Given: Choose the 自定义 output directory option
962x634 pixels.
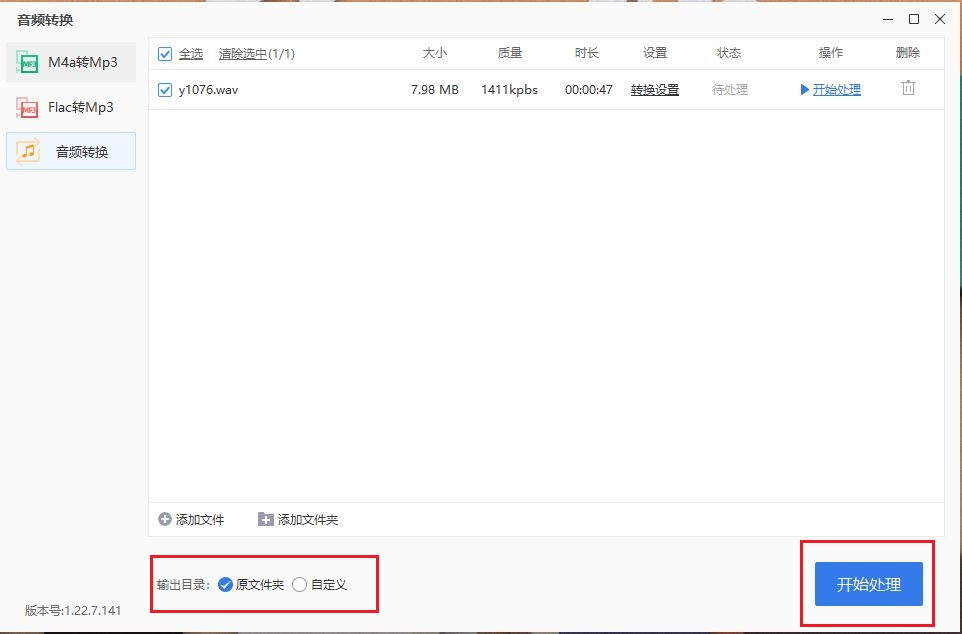Looking at the screenshot, I should click(x=300, y=584).
